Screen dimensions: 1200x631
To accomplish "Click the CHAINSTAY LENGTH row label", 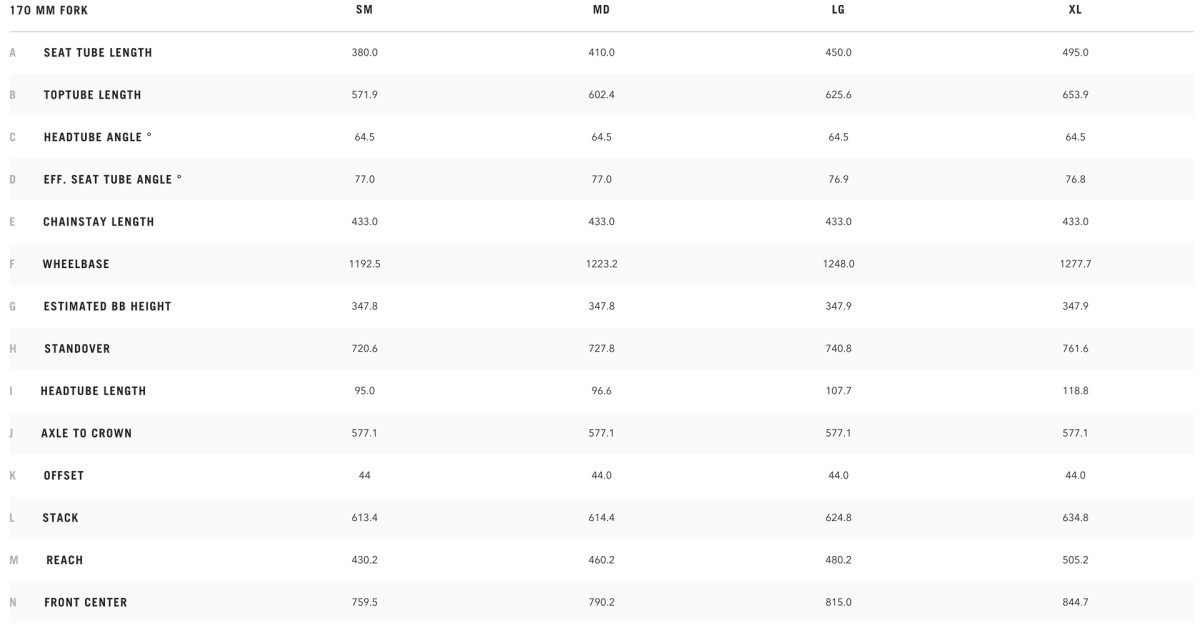I will [99, 222].
